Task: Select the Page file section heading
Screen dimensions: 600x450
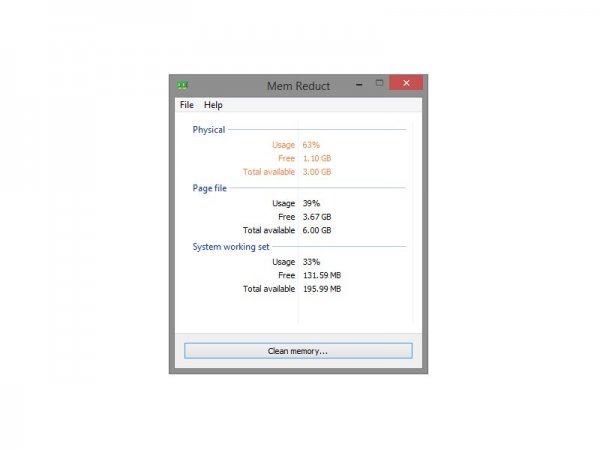Action: click(209, 188)
